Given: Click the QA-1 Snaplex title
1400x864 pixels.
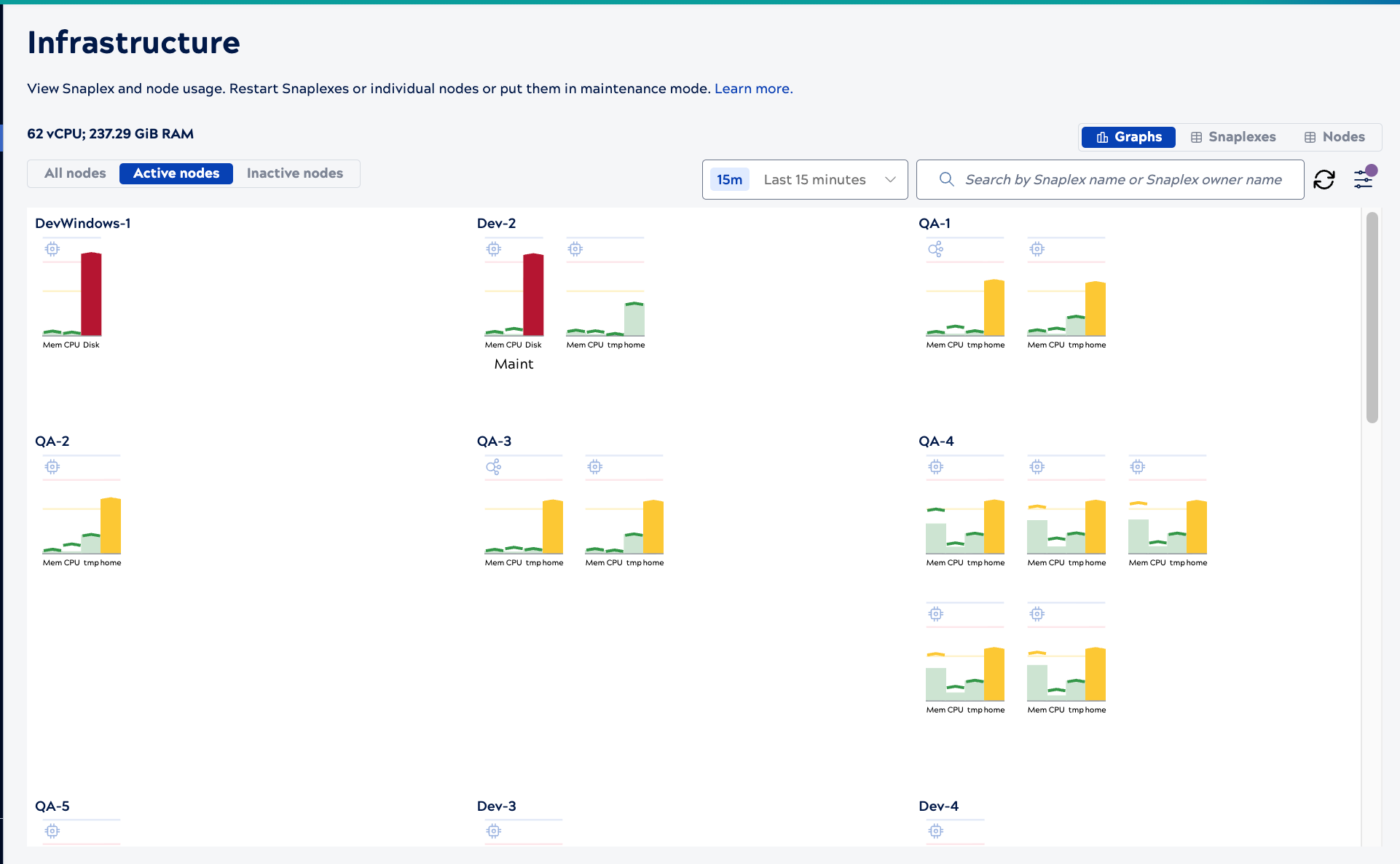Looking at the screenshot, I should pyautogui.click(x=935, y=224).
